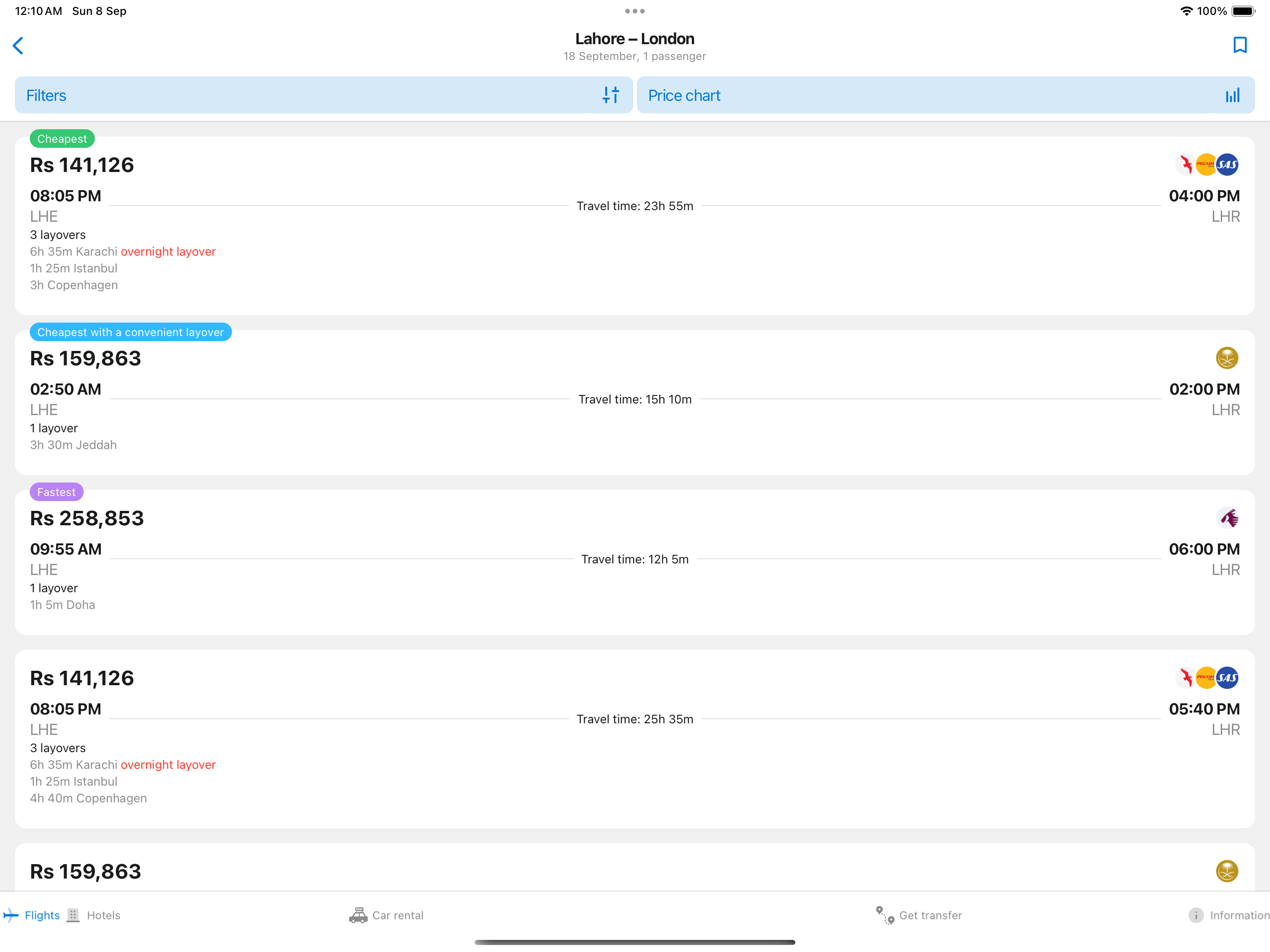Tap '3h Copenhagen' layover text

pyautogui.click(x=74, y=285)
